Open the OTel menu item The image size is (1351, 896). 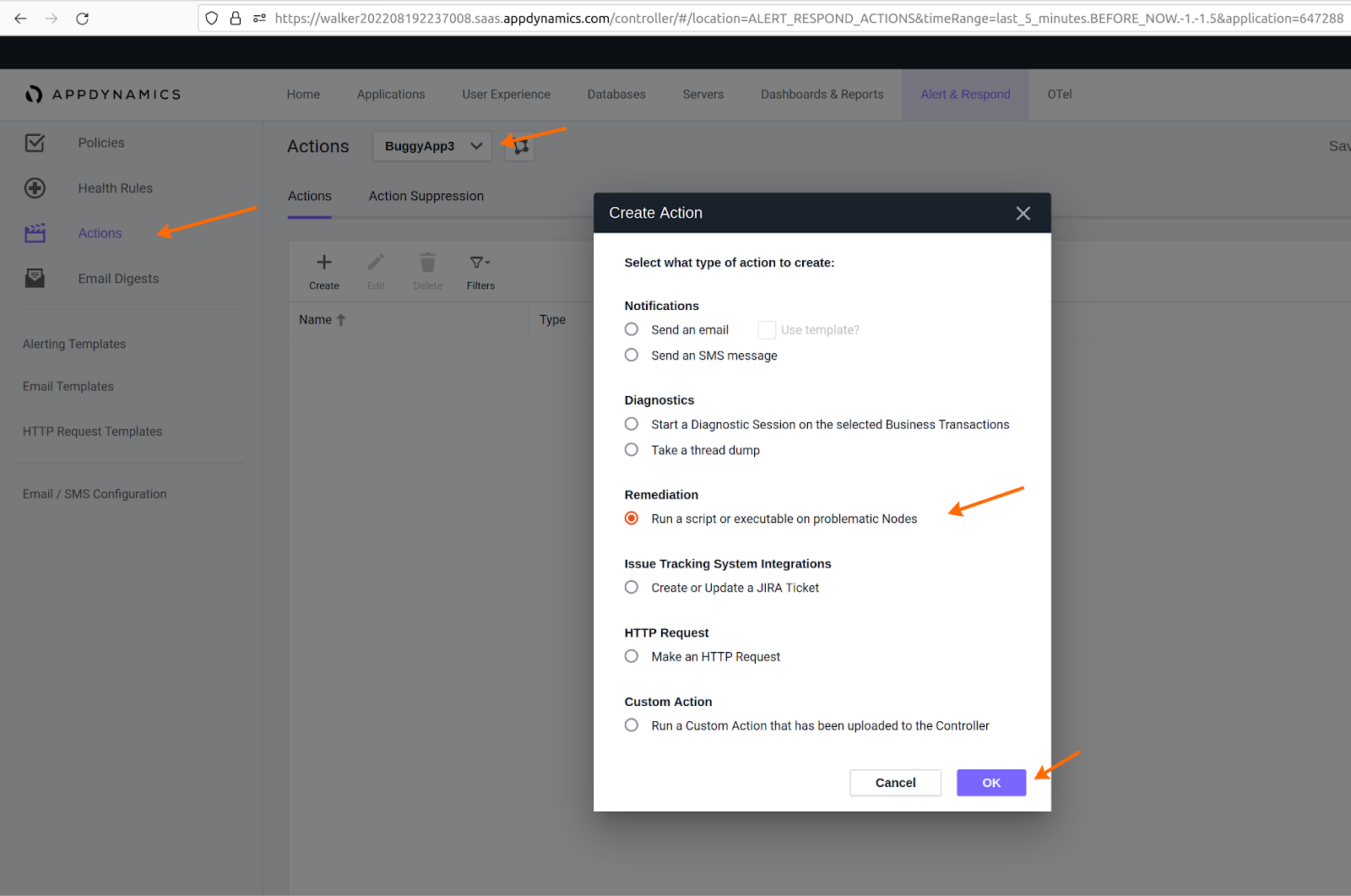point(1060,95)
